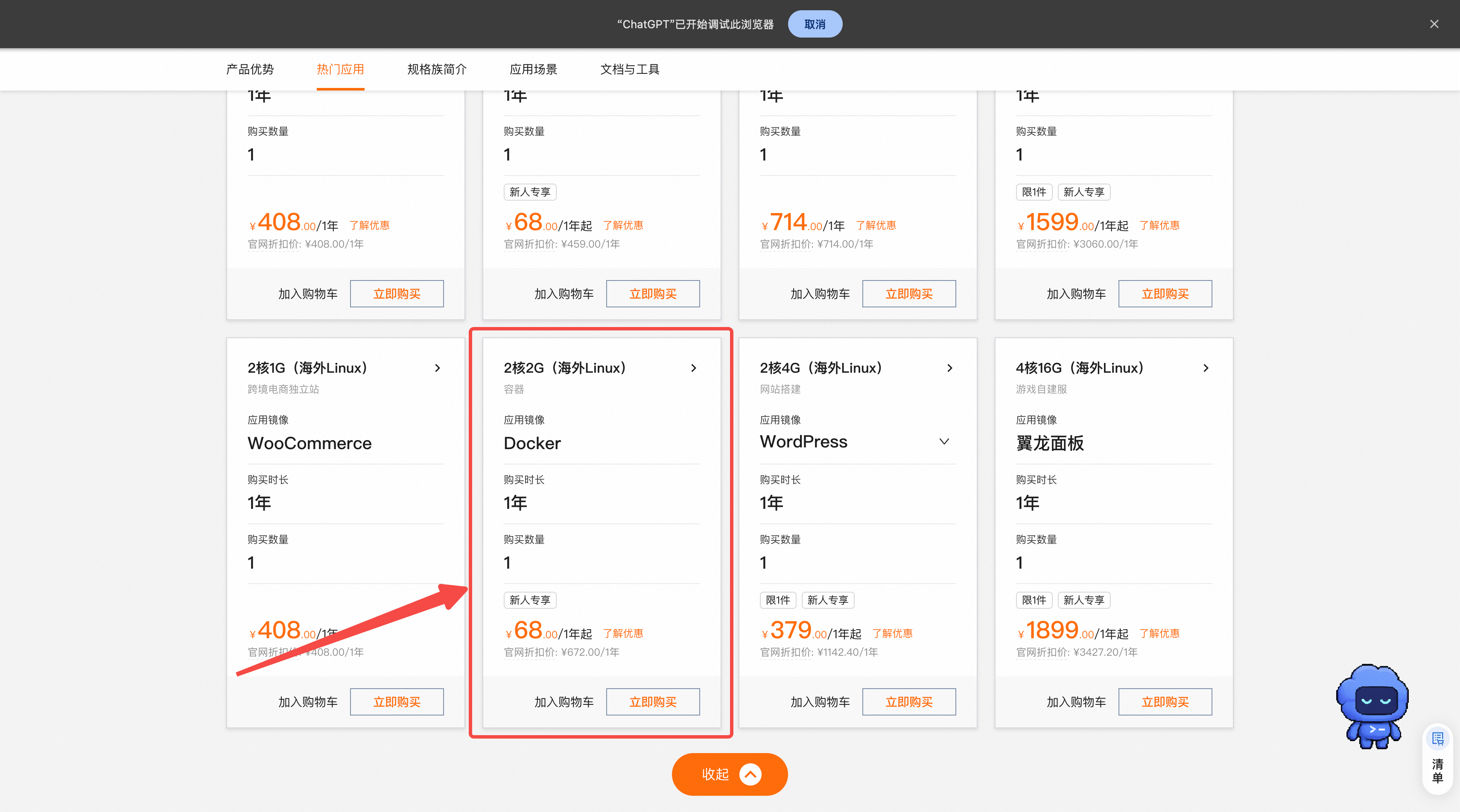The height and width of the screenshot is (812, 1460).
Task: Add the ¥459 list-price plan to cart
Action: coord(564,294)
